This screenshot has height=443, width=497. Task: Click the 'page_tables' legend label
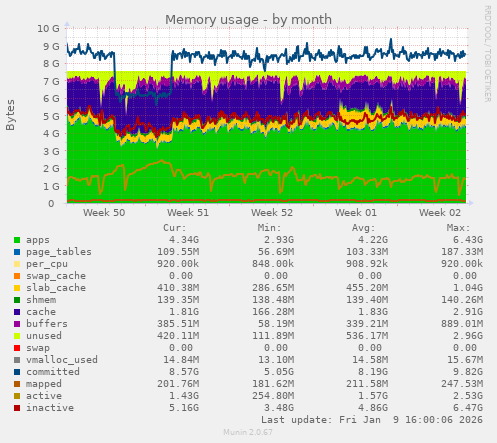59,252
